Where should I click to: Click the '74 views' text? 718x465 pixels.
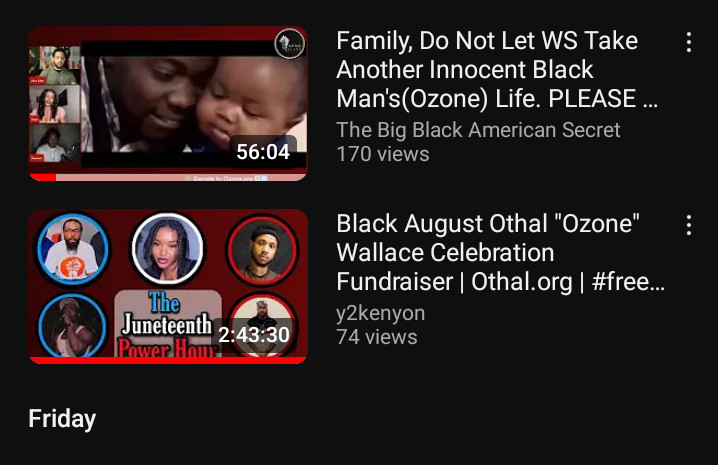click(377, 337)
